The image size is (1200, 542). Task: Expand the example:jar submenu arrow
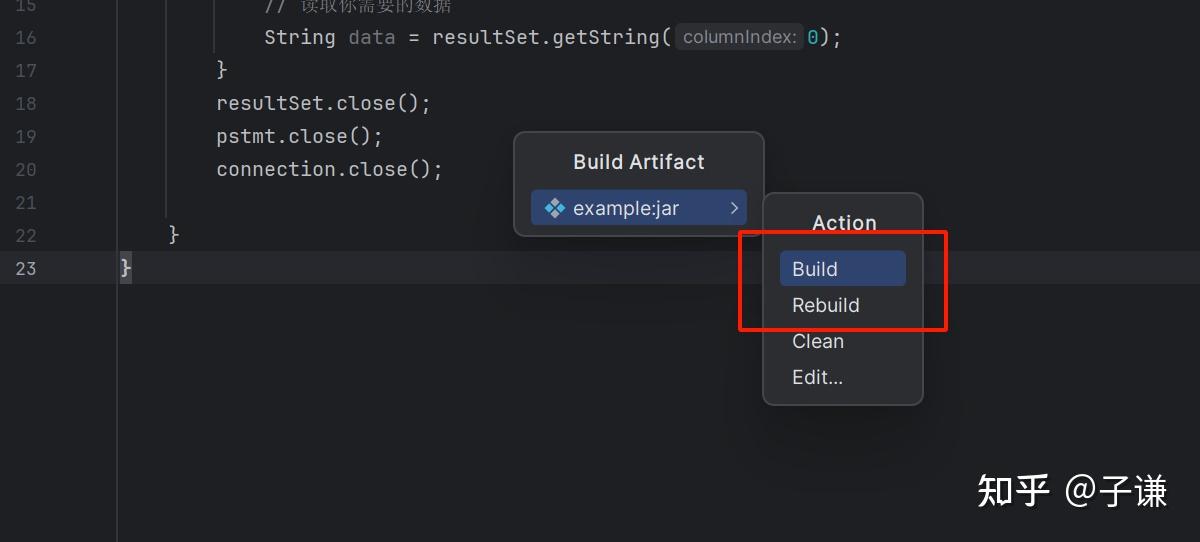(x=734, y=208)
